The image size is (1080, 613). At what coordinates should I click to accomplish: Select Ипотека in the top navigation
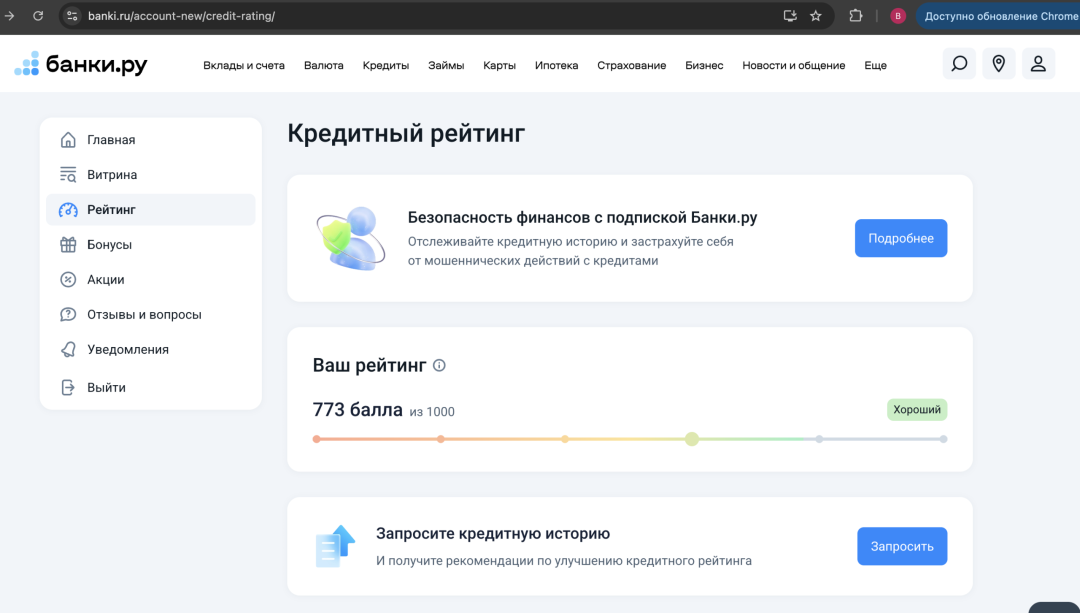pos(557,65)
